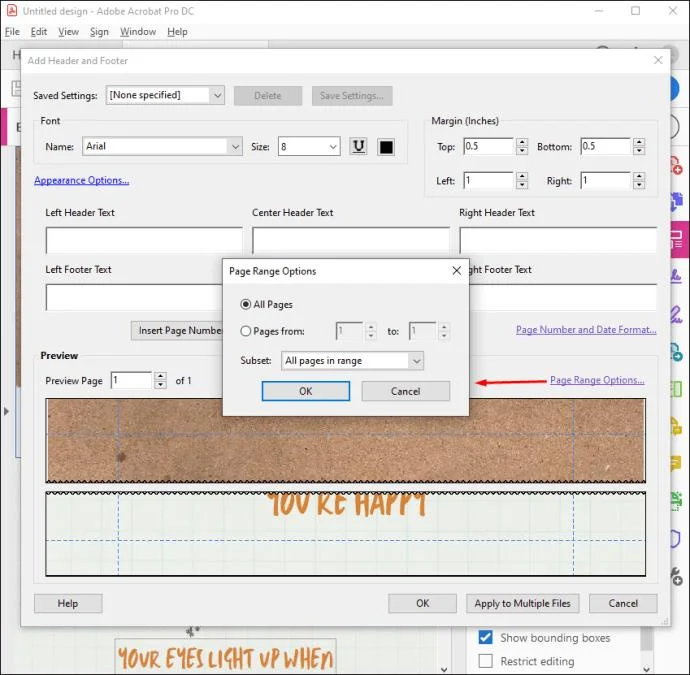Increase the Left margin with the up arrow
The height and width of the screenshot is (675, 690).
[x=522, y=176]
